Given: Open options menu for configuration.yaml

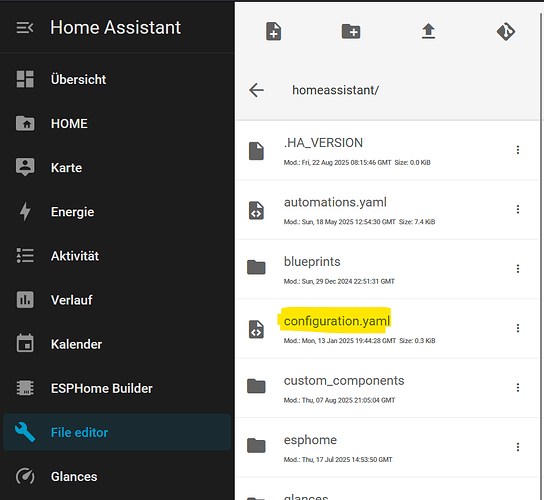Looking at the screenshot, I should pyautogui.click(x=518, y=328).
